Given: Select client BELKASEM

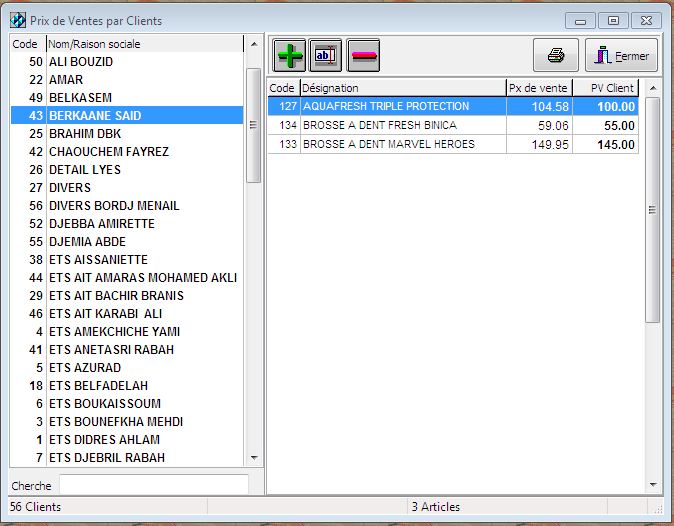Looking at the screenshot, I should coord(127,98).
